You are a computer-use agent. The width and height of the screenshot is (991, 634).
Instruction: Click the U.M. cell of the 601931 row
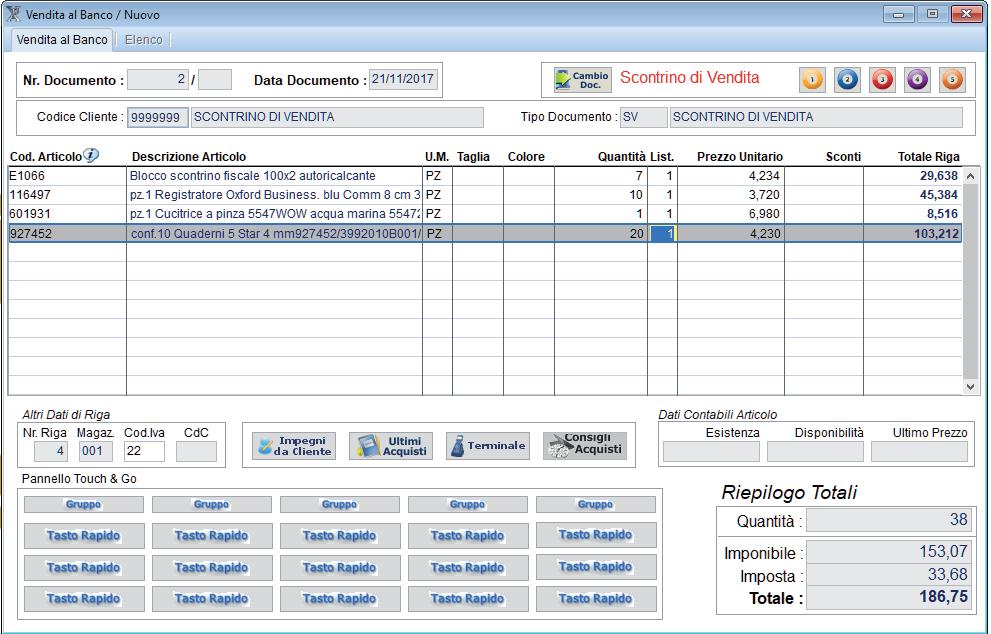pyautogui.click(x=437, y=214)
